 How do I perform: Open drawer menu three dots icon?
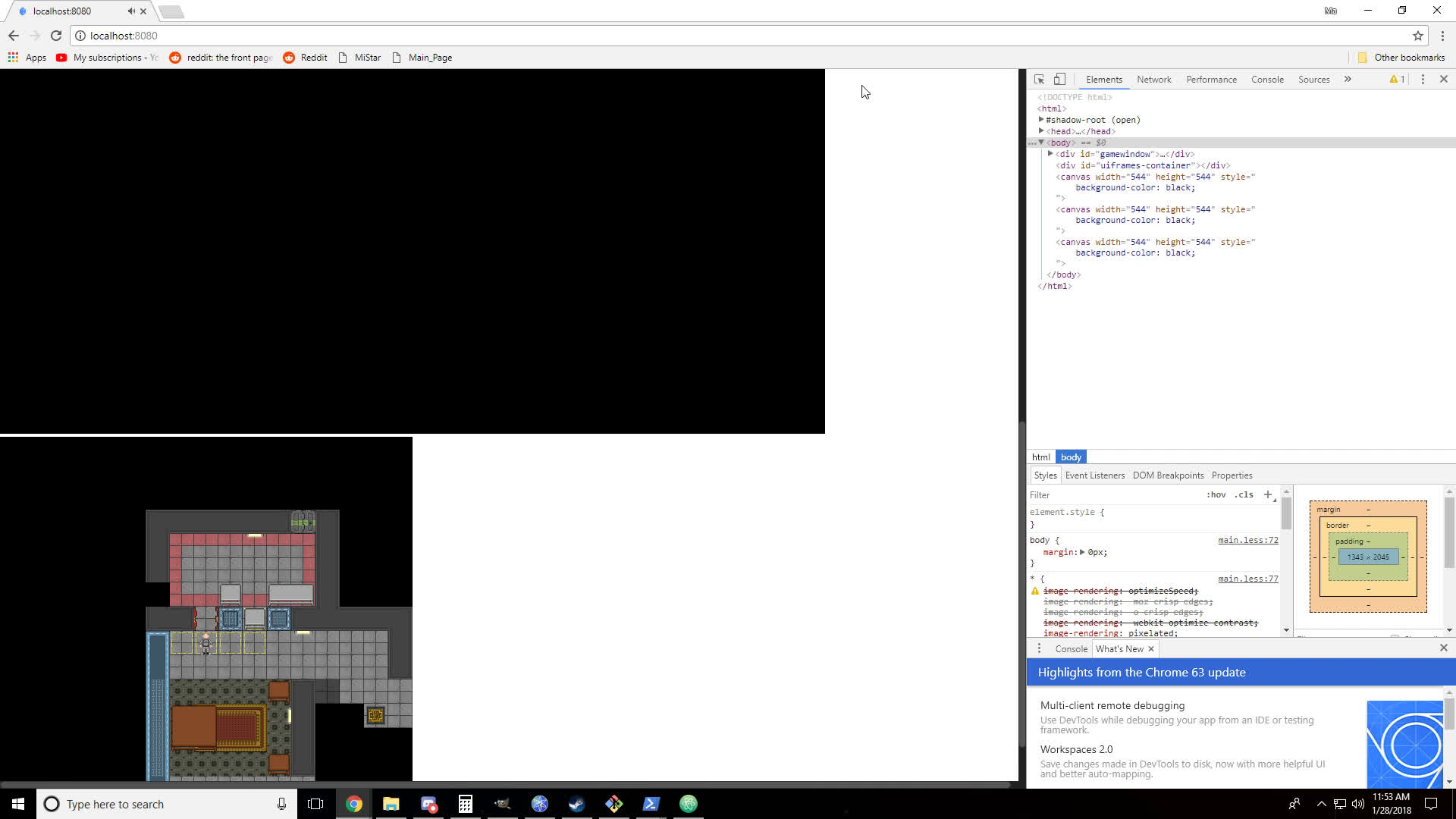1039,648
